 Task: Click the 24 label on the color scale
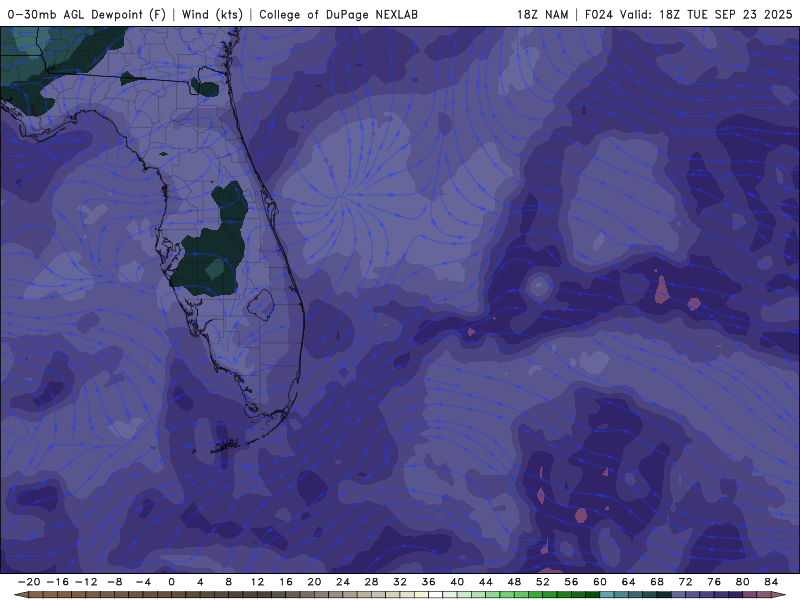[x=343, y=582]
